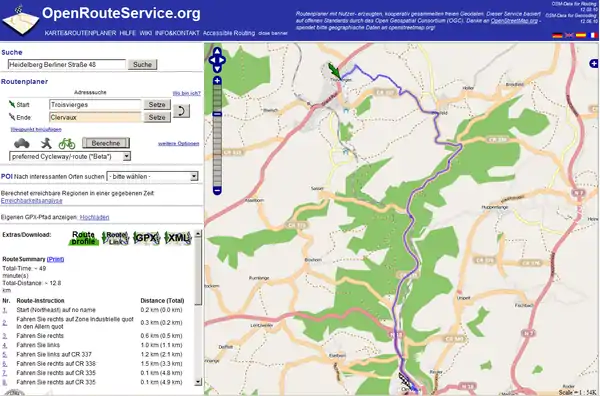Image resolution: width=600 pixels, height=396 pixels.
Task: Open the WIKI menu item
Action: pyautogui.click(x=145, y=33)
